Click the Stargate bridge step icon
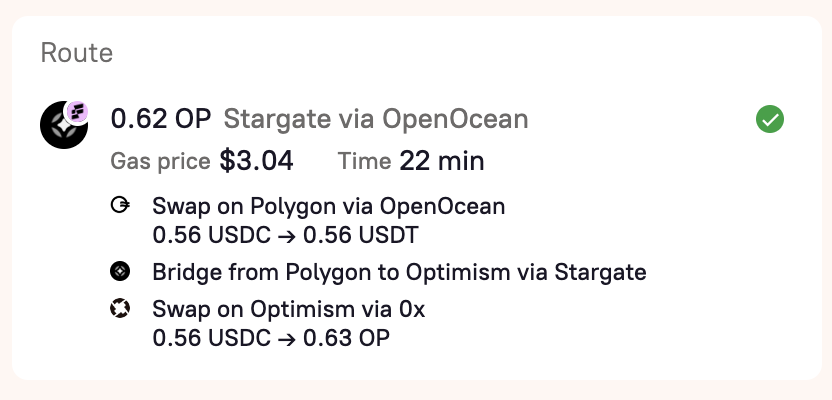 pyautogui.click(x=120, y=272)
